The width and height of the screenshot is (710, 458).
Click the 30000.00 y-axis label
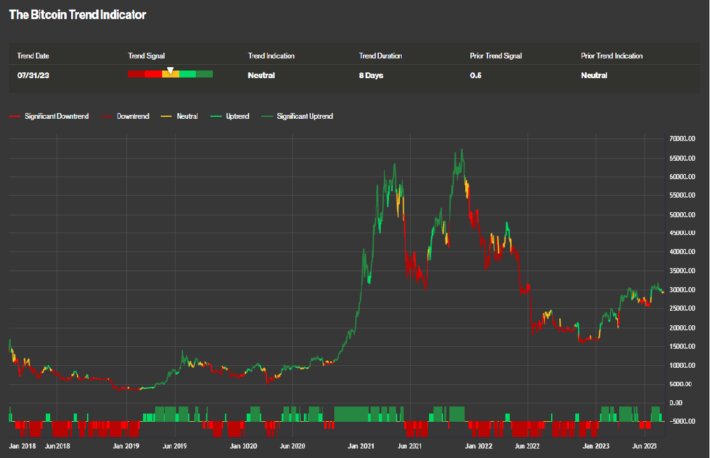pos(682,289)
